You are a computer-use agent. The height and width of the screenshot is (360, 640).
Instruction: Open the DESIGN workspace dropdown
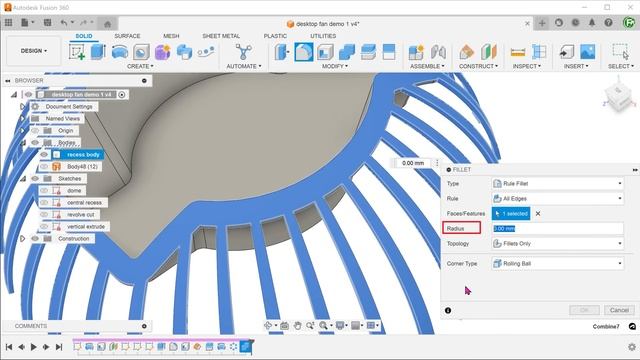(x=34, y=51)
